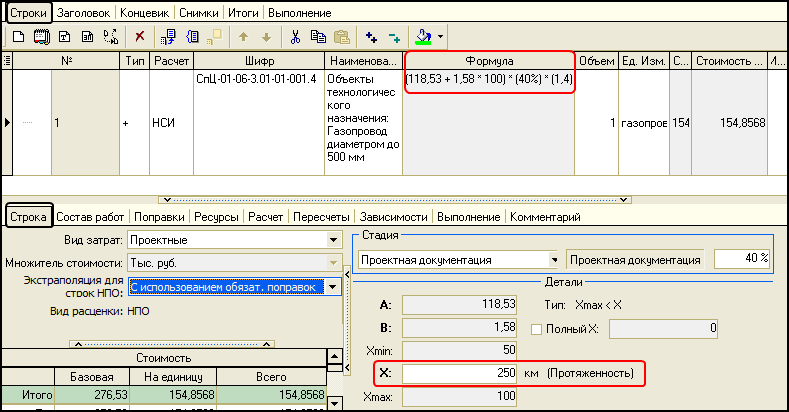Click the scissors cut icon
The width and height of the screenshot is (789, 412).
click(x=295, y=37)
